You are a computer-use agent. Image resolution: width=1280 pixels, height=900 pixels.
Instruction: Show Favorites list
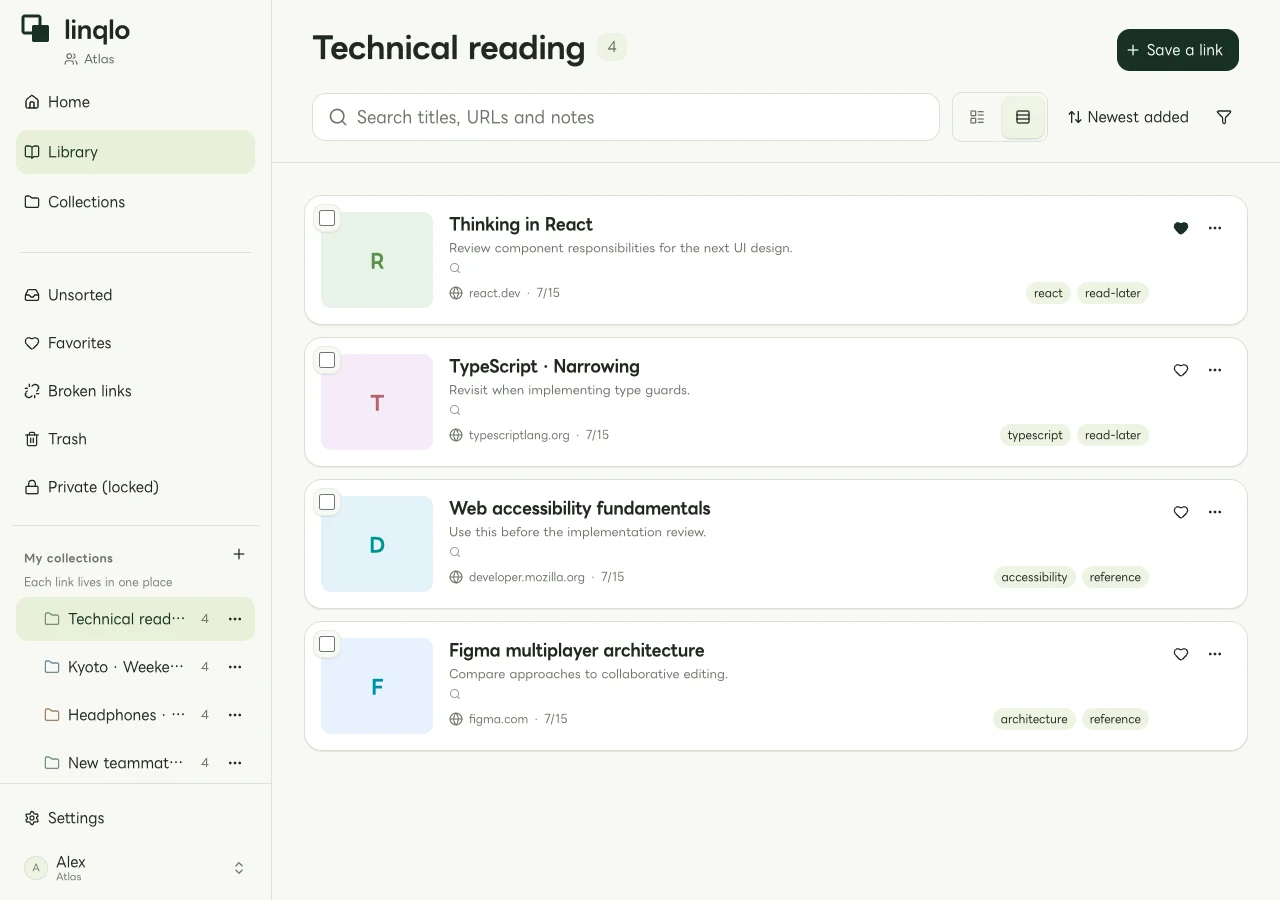point(135,343)
